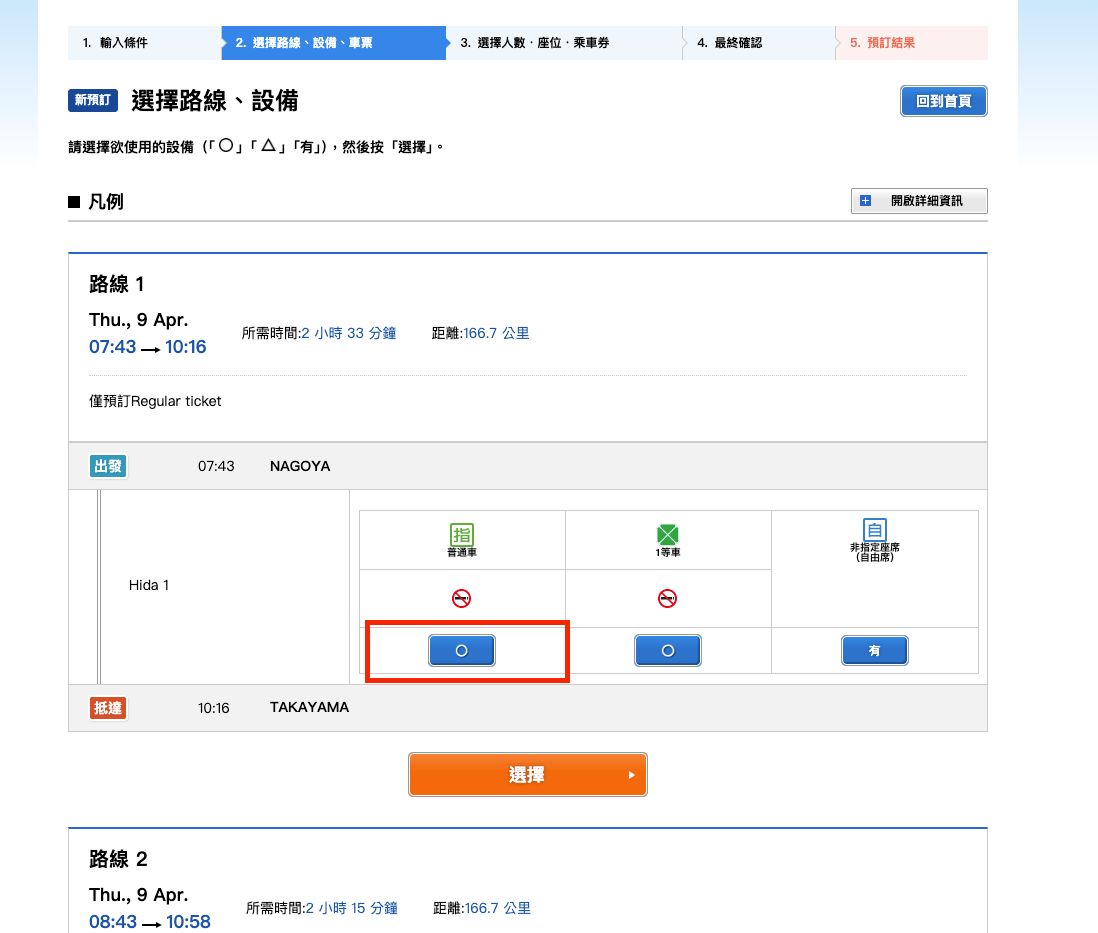Click step 1 輸入條件 tab
Screen dimensions: 1098x933
click(145, 43)
